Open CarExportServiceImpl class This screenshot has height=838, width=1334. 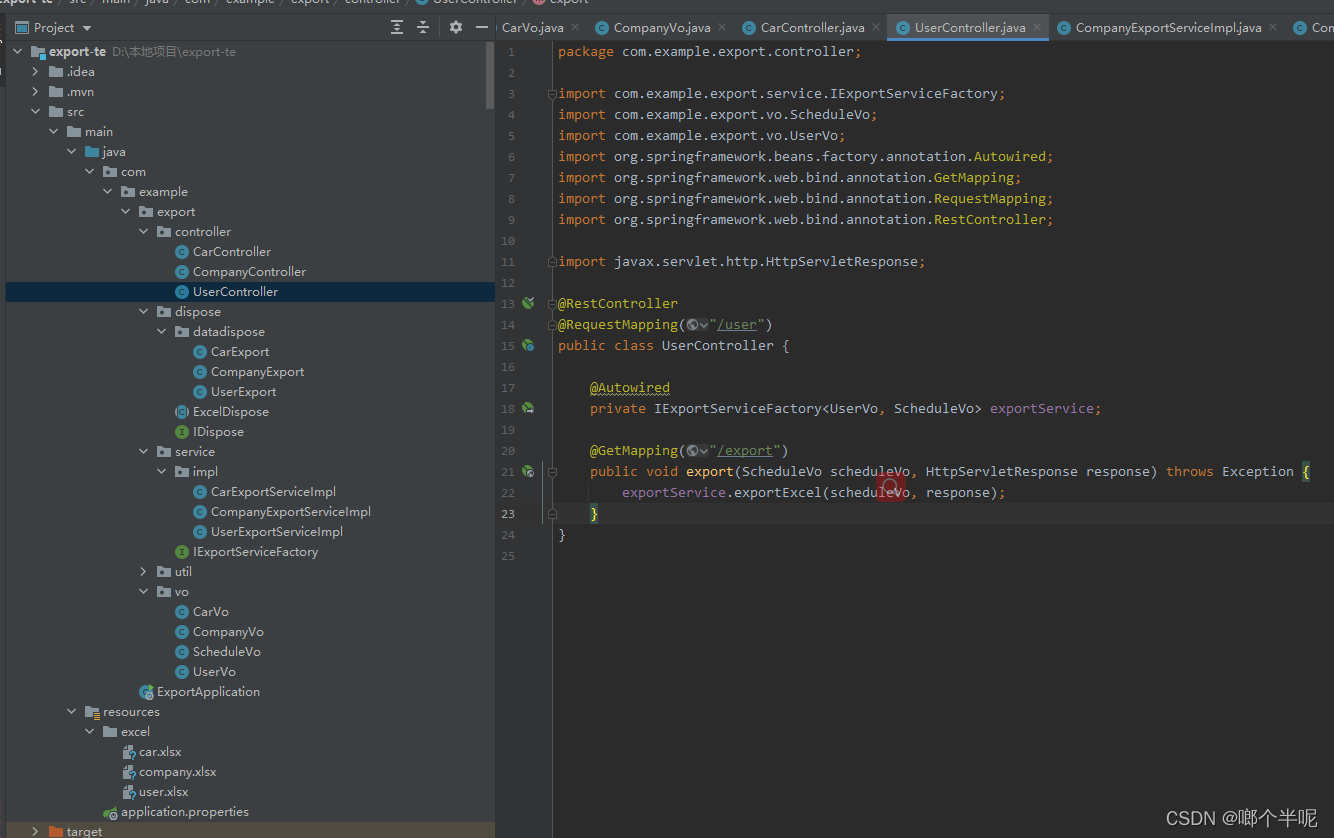tap(273, 492)
